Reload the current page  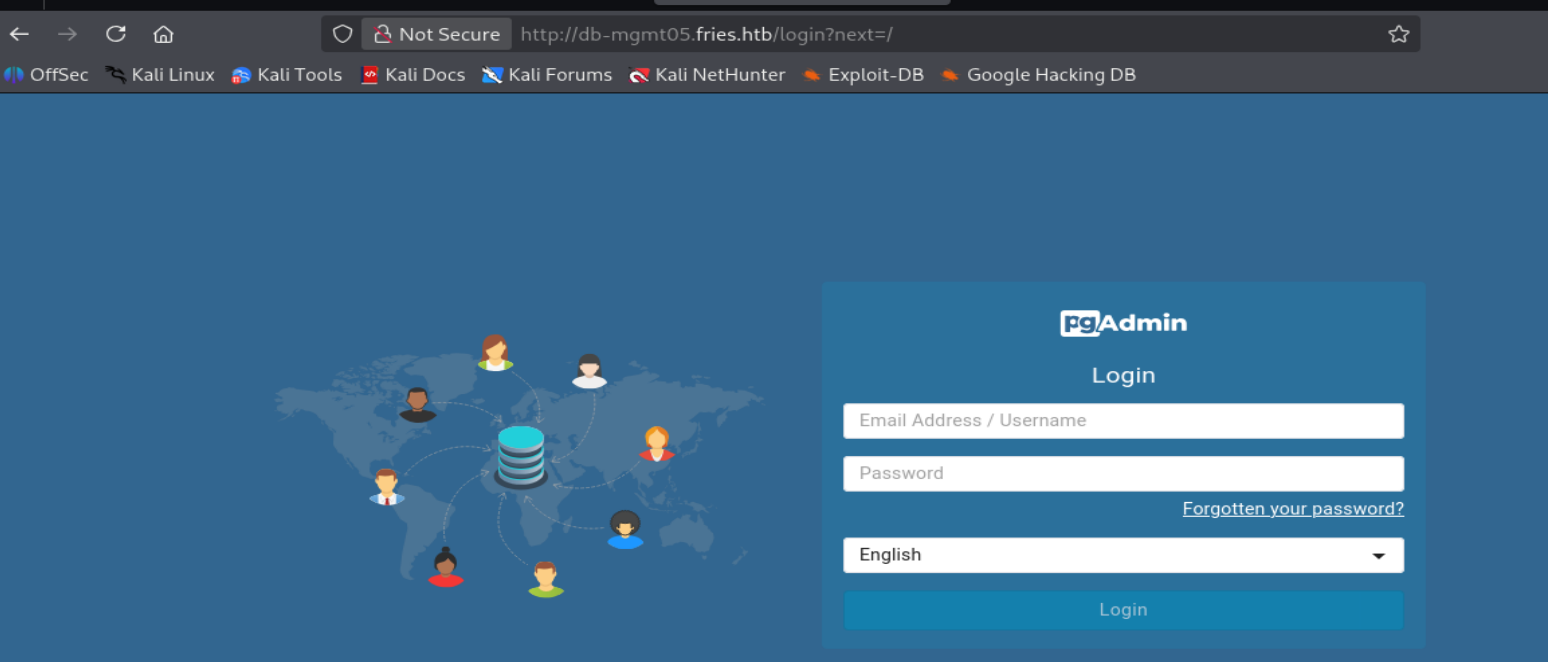(116, 34)
